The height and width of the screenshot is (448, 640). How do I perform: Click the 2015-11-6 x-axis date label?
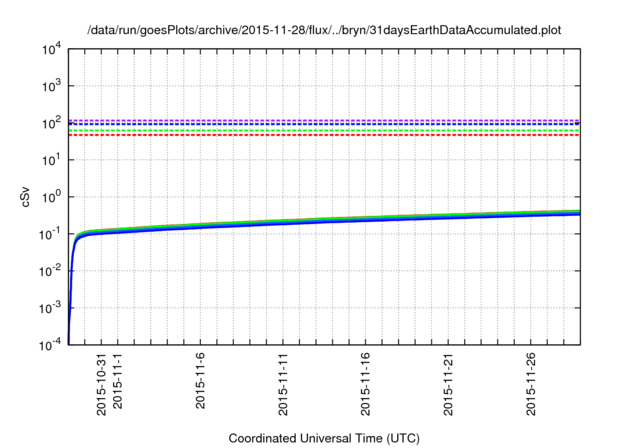[x=200, y=381]
